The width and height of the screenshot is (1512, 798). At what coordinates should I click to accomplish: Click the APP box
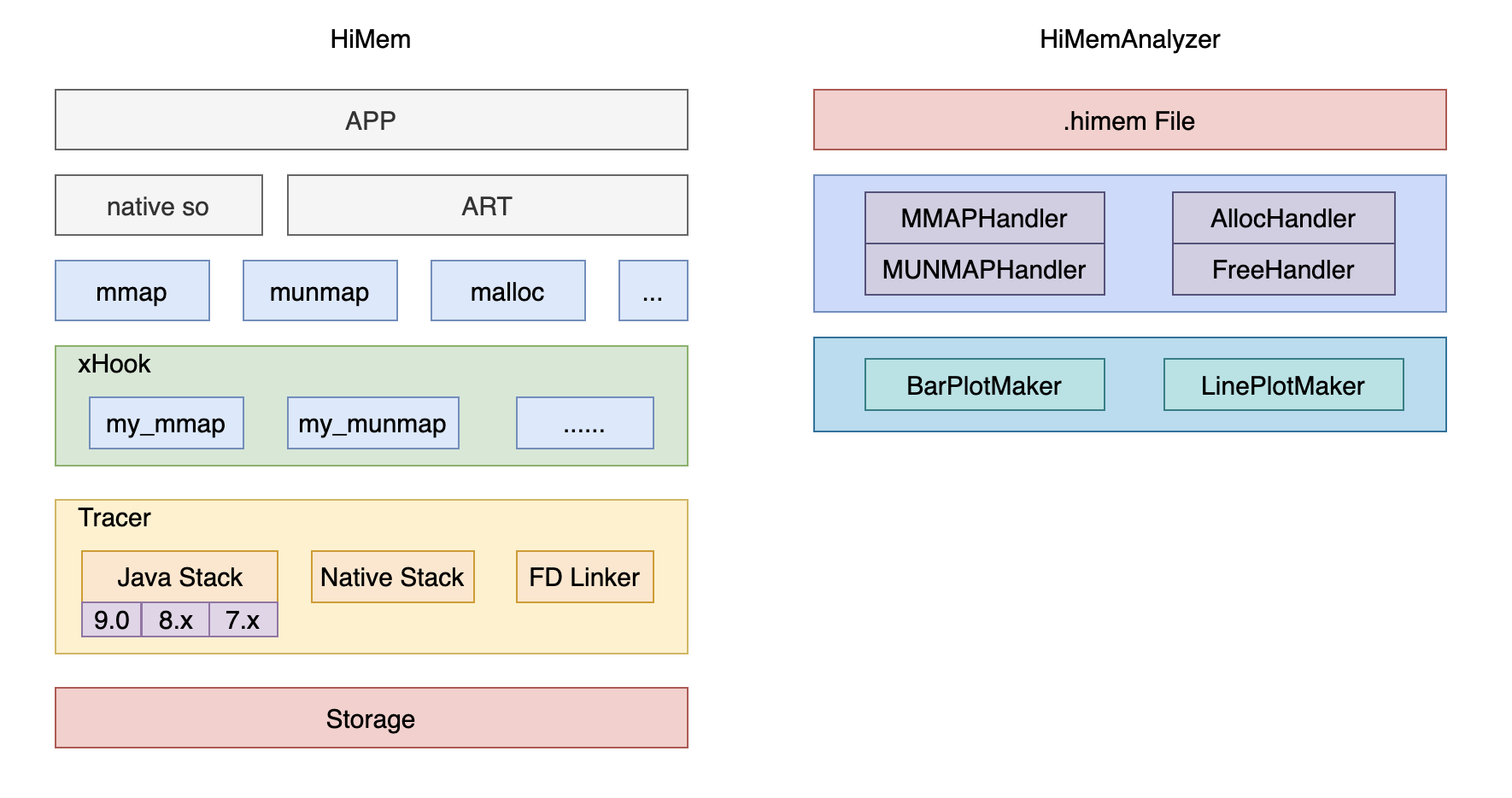(x=370, y=120)
